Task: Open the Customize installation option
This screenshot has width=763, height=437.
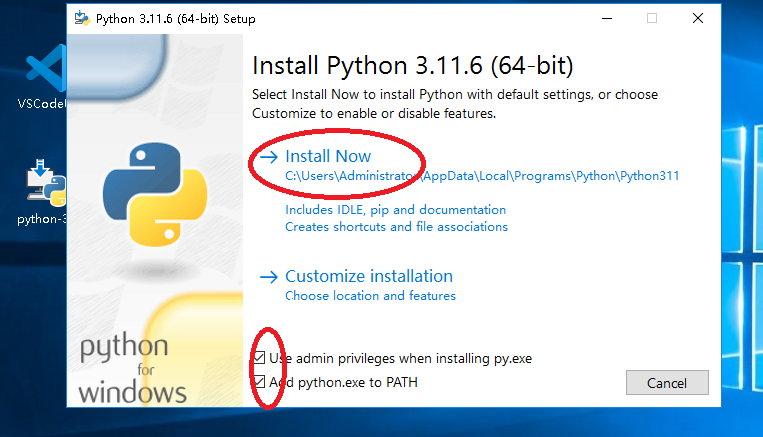Action: [x=369, y=276]
